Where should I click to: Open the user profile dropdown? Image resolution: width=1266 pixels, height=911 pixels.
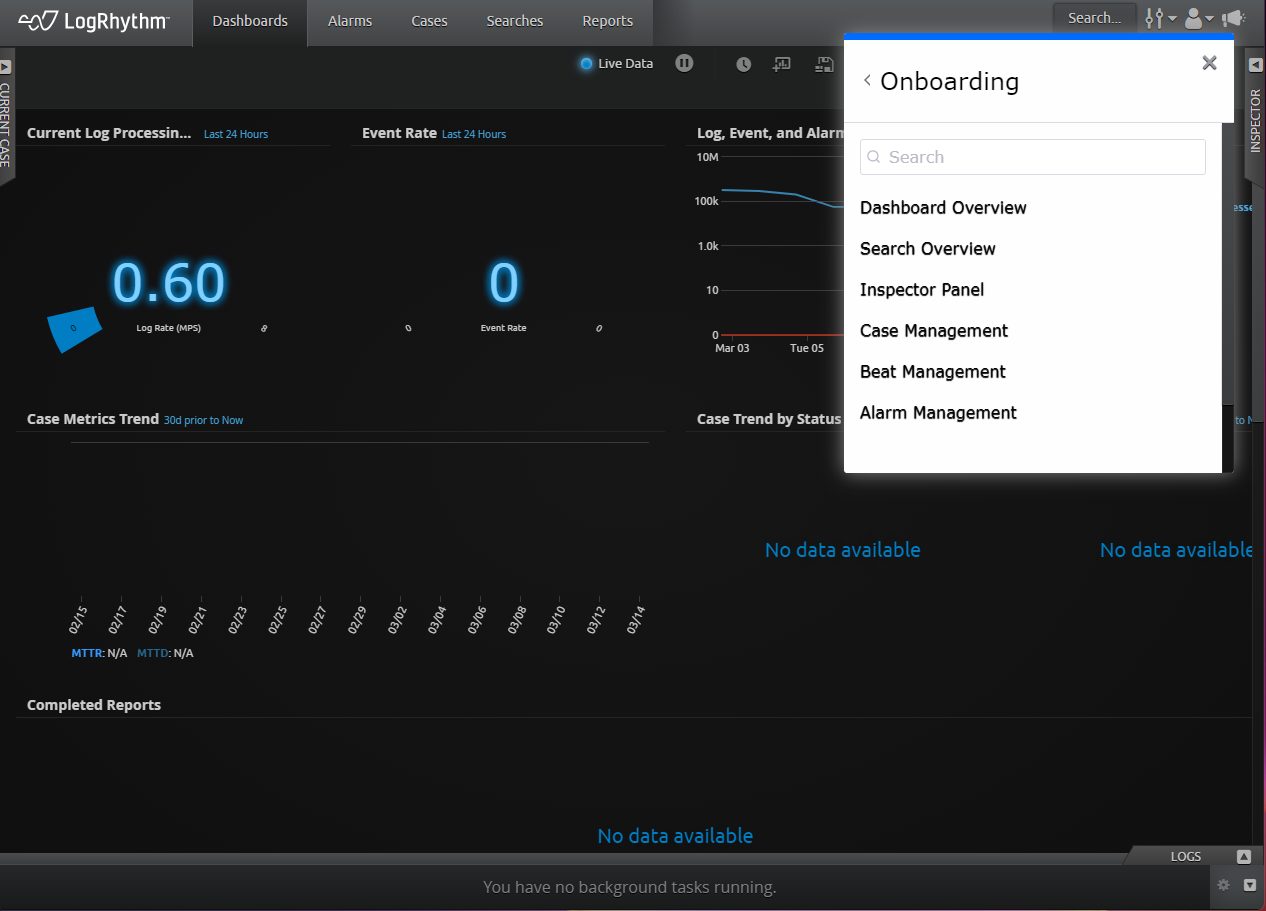(x=1198, y=18)
